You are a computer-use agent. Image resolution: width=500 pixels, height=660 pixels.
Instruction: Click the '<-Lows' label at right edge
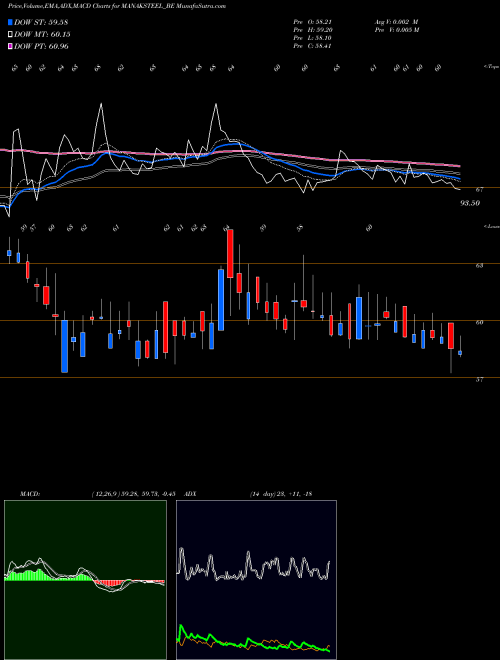[491, 226]
